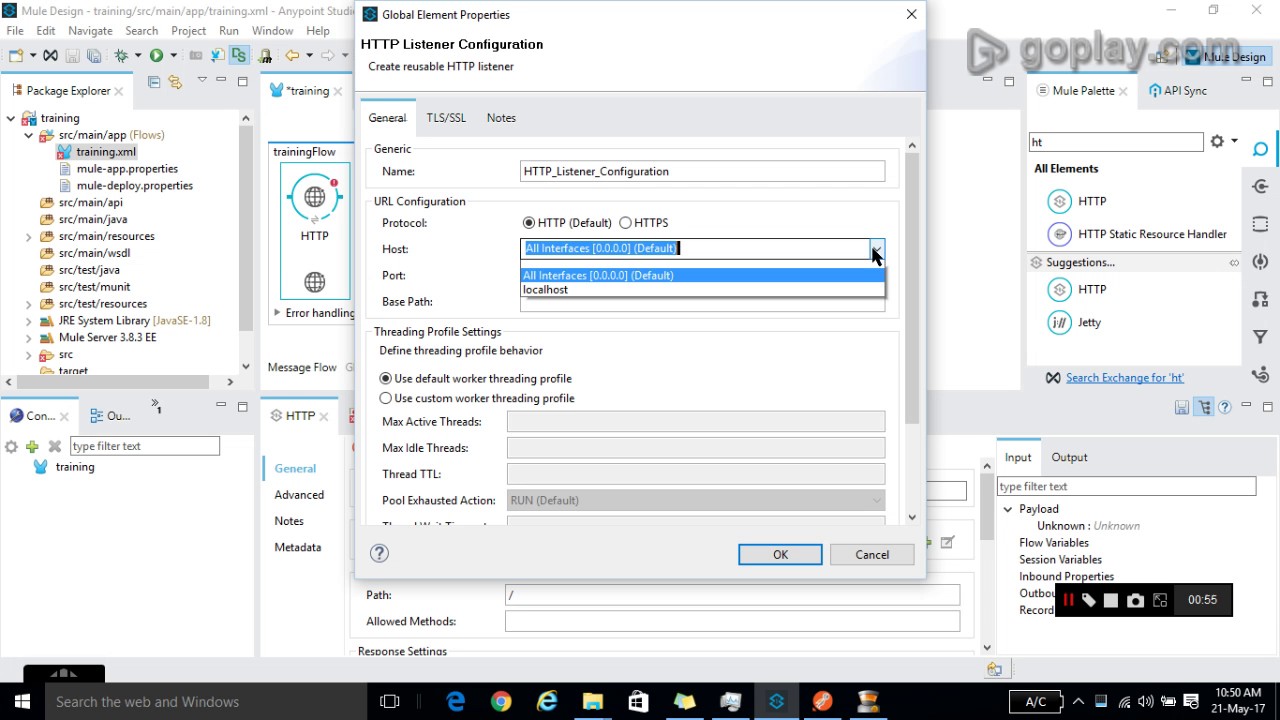Open the Navigate menu
This screenshot has width=1280, height=720.
point(91,31)
